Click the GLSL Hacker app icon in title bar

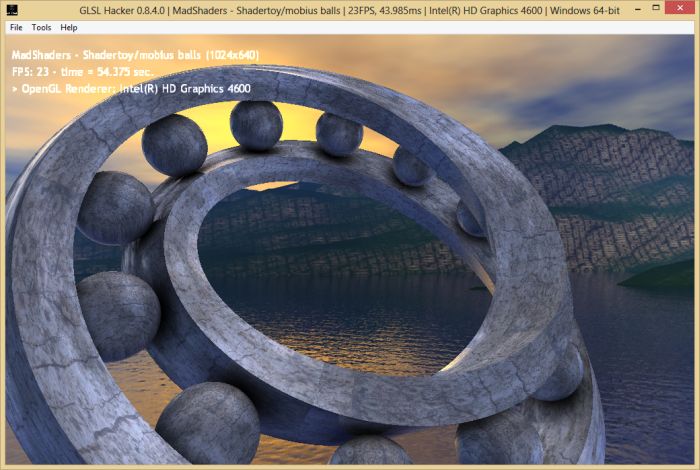pyautogui.click(x=12, y=10)
